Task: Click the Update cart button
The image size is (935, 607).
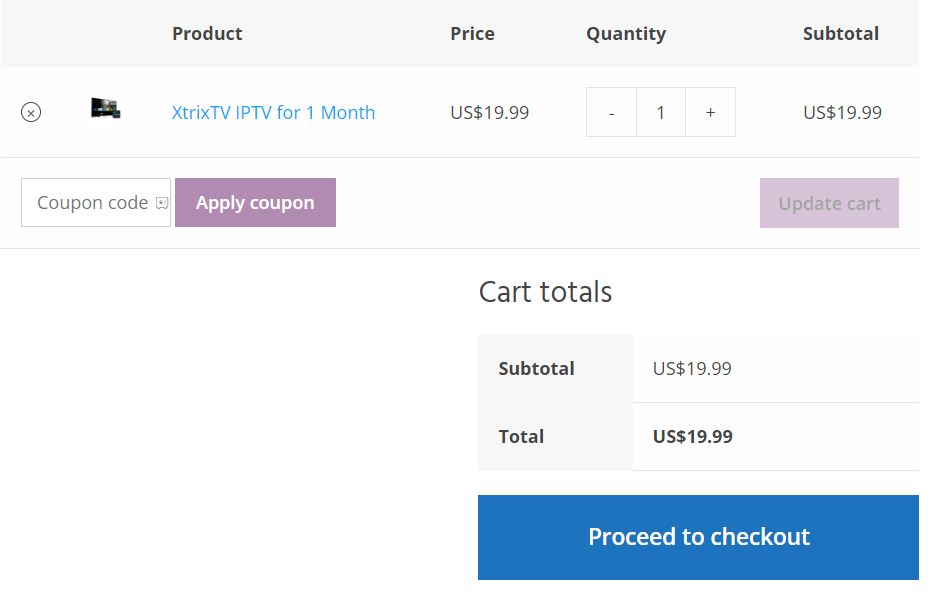Action: point(829,202)
